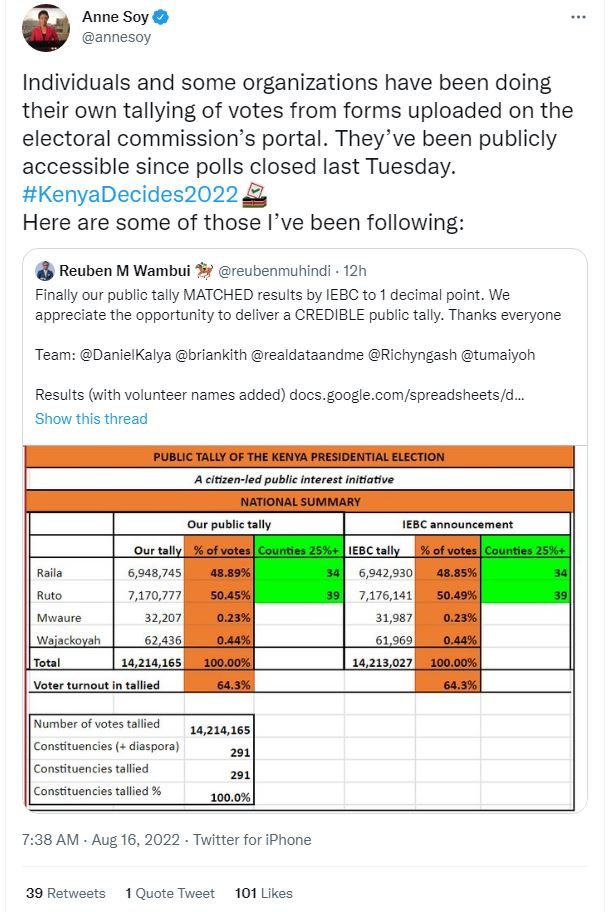View the 101 Likes list
The height and width of the screenshot is (912, 608).
click(264, 892)
